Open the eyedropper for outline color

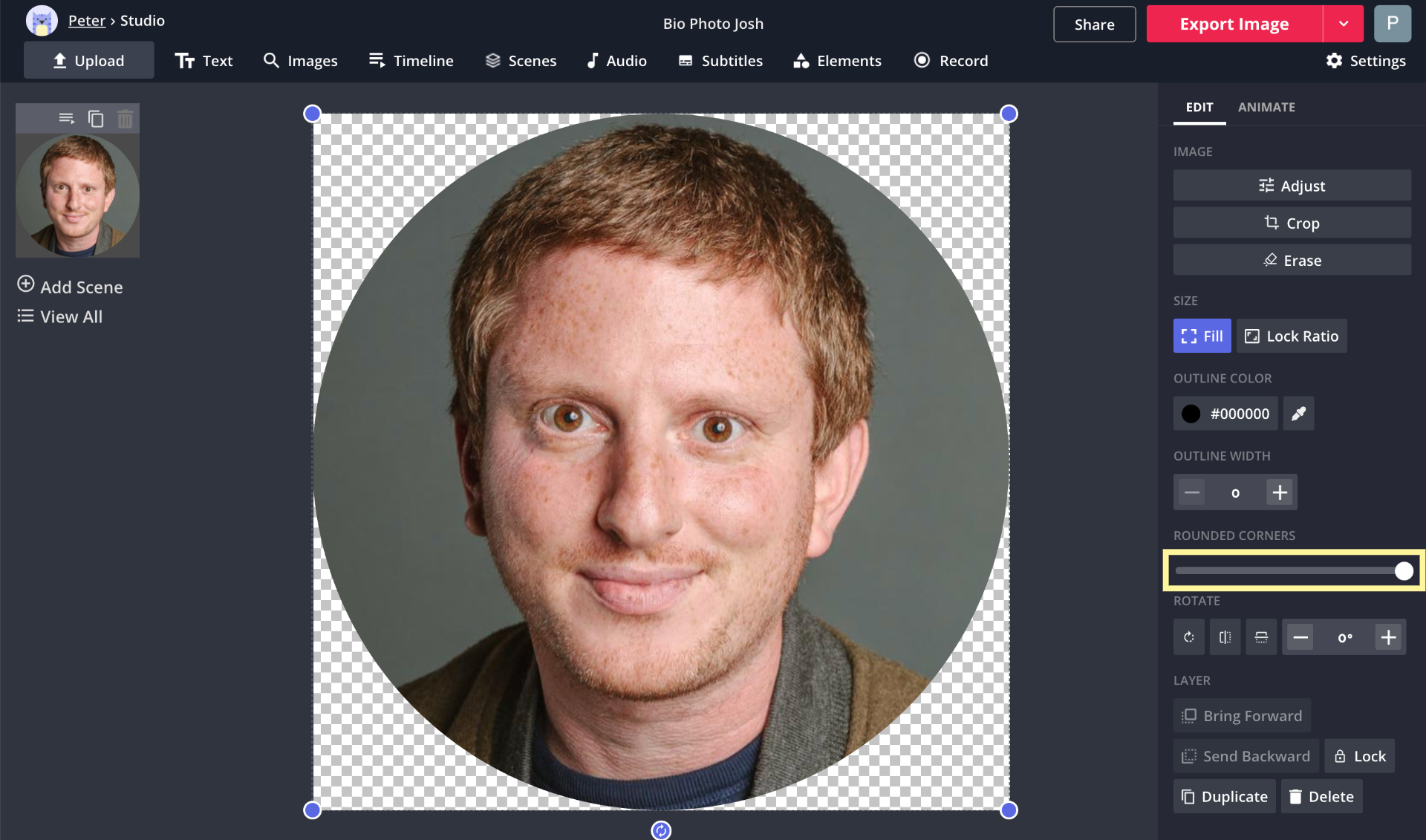1298,413
